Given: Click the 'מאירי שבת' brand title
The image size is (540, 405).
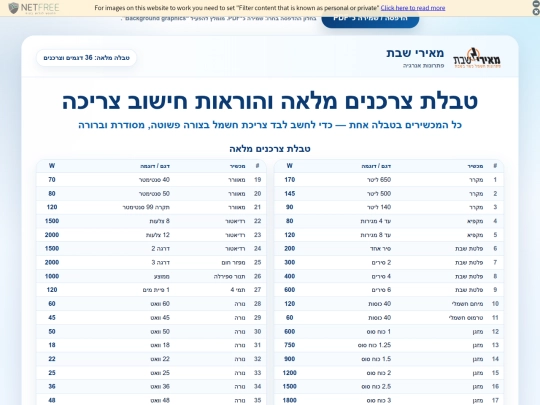Looking at the screenshot, I should coord(415,53).
